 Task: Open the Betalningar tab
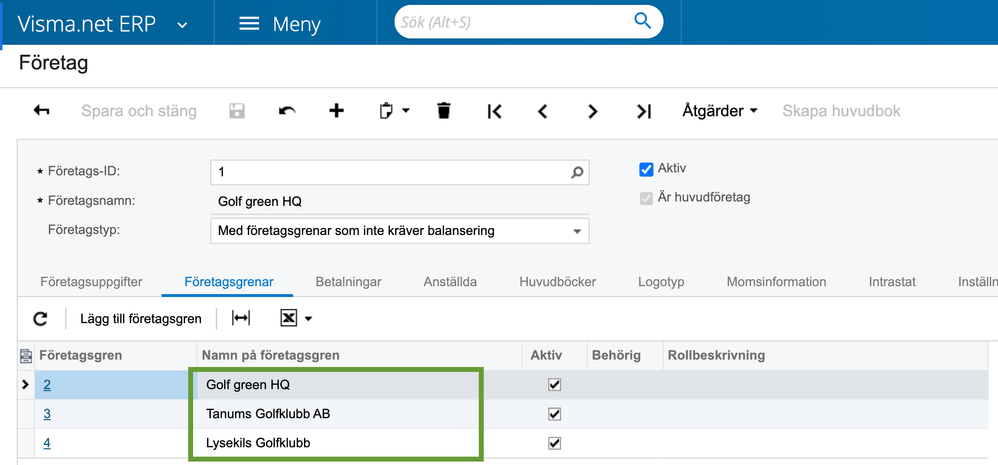click(x=348, y=282)
